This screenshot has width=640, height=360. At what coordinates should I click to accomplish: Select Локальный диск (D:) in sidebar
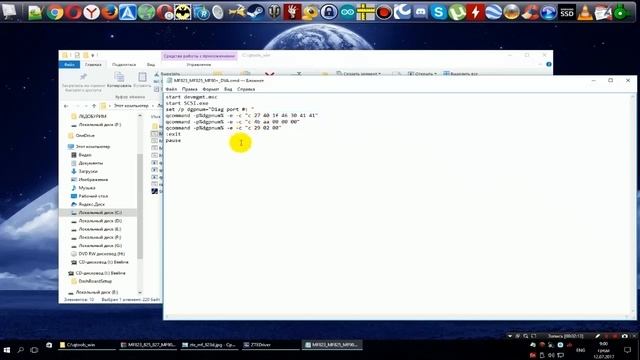click(100, 221)
